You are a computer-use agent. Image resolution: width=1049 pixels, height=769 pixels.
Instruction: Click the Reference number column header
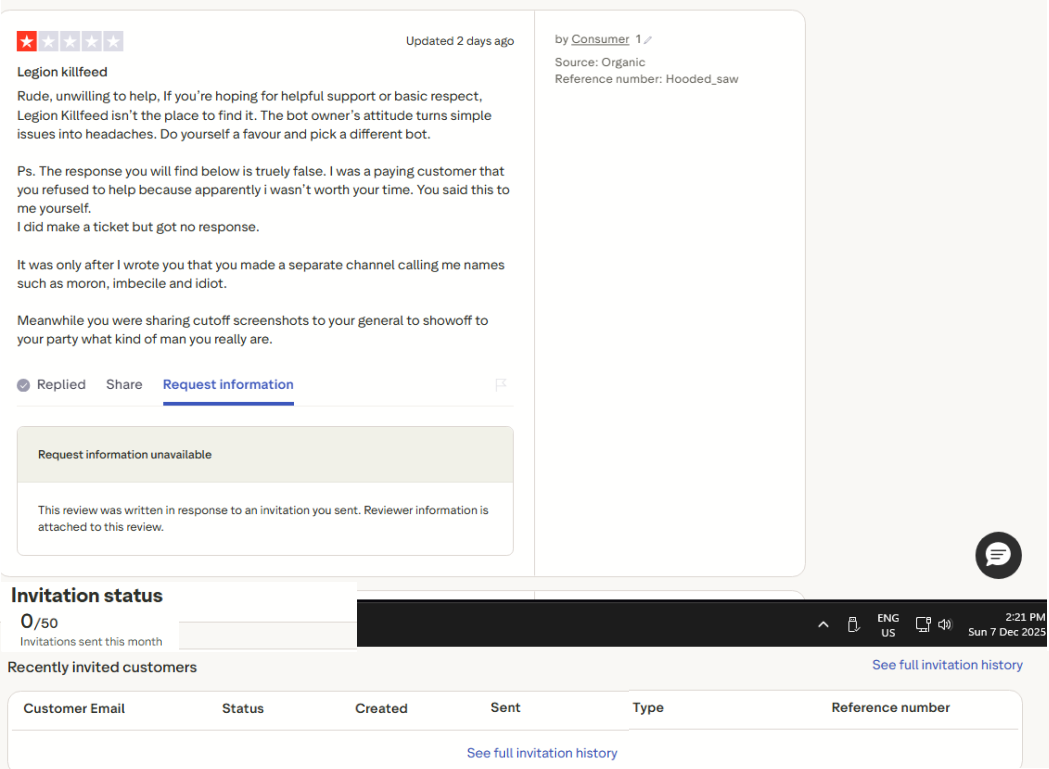[890, 707]
